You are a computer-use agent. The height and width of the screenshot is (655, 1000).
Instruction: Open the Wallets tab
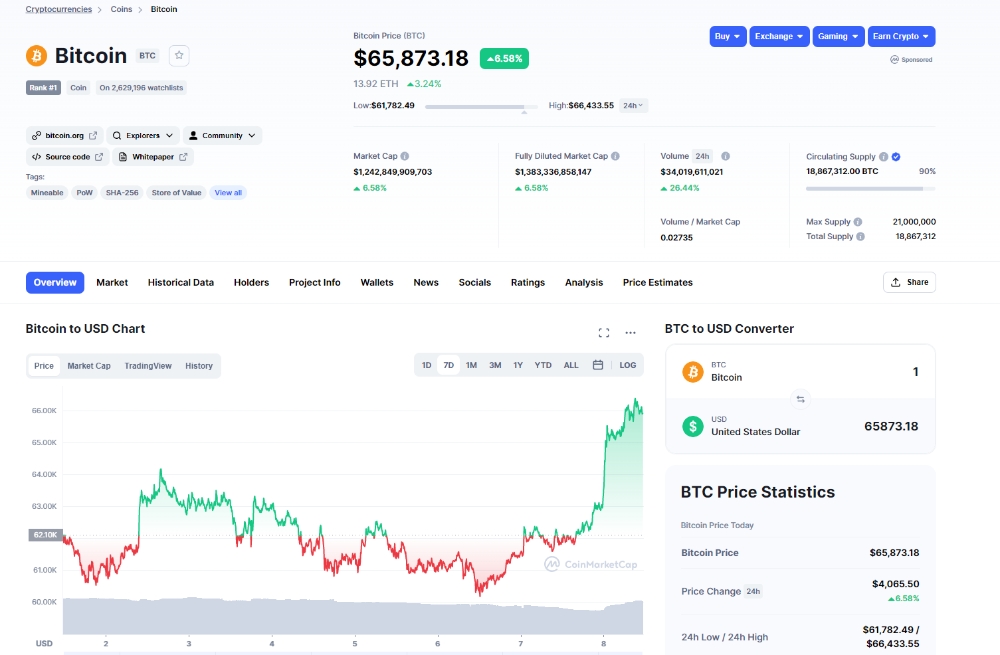pos(377,283)
